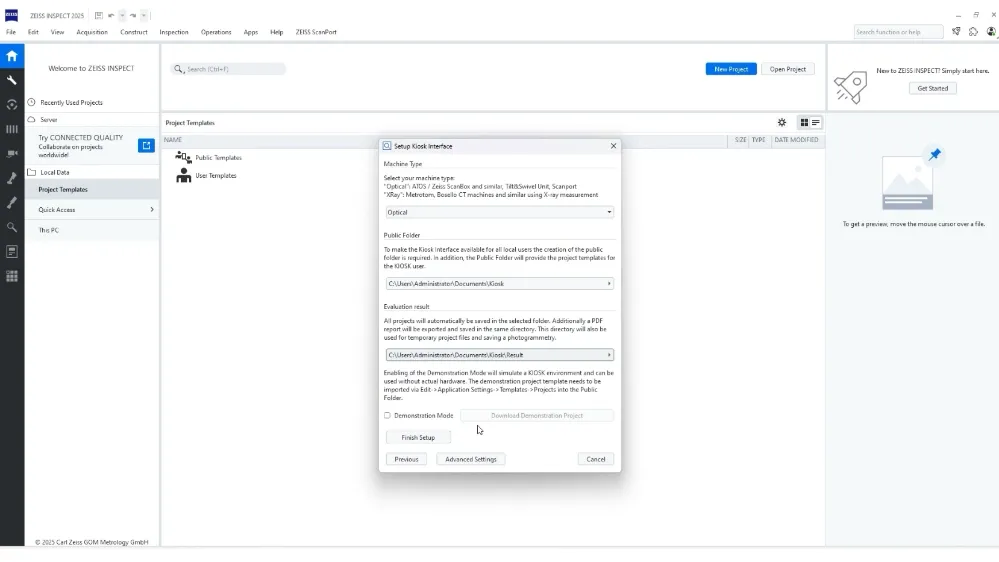Open the Edit menu

[33, 32]
